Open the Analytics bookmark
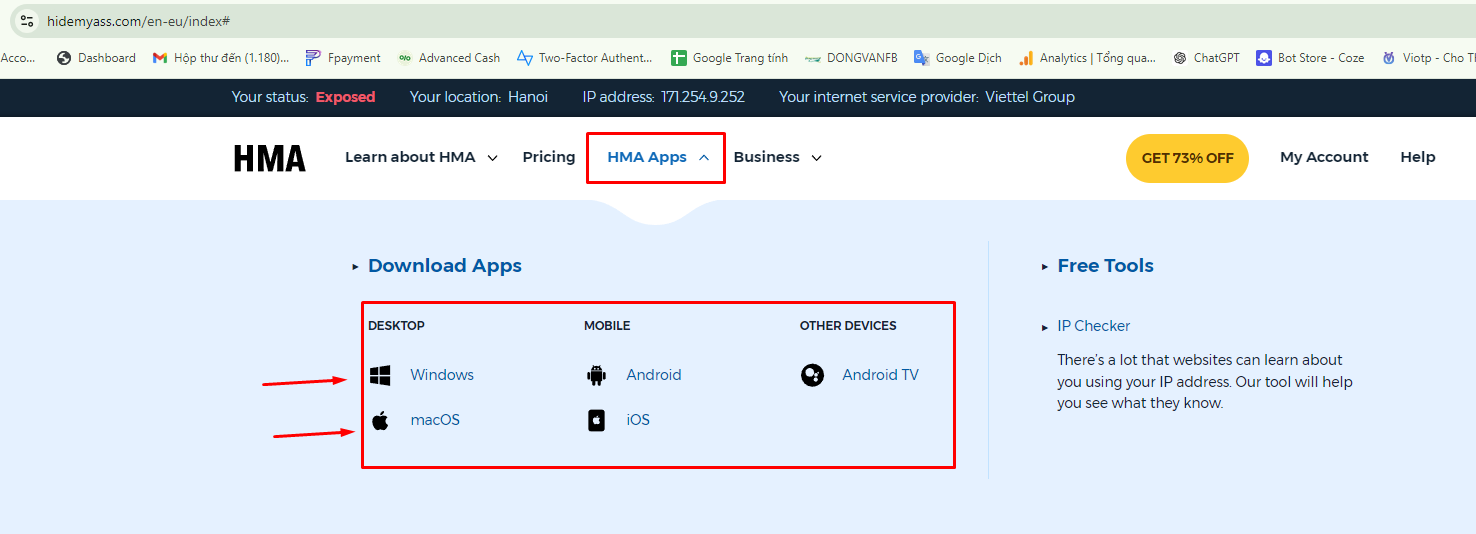This screenshot has width=1476, height=534. tap(1087, 58)
